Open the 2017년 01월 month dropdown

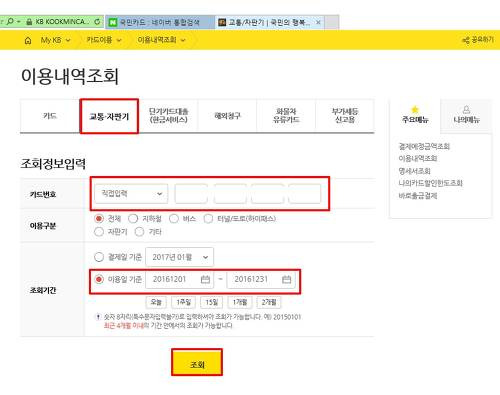click(x=179, y=257)
